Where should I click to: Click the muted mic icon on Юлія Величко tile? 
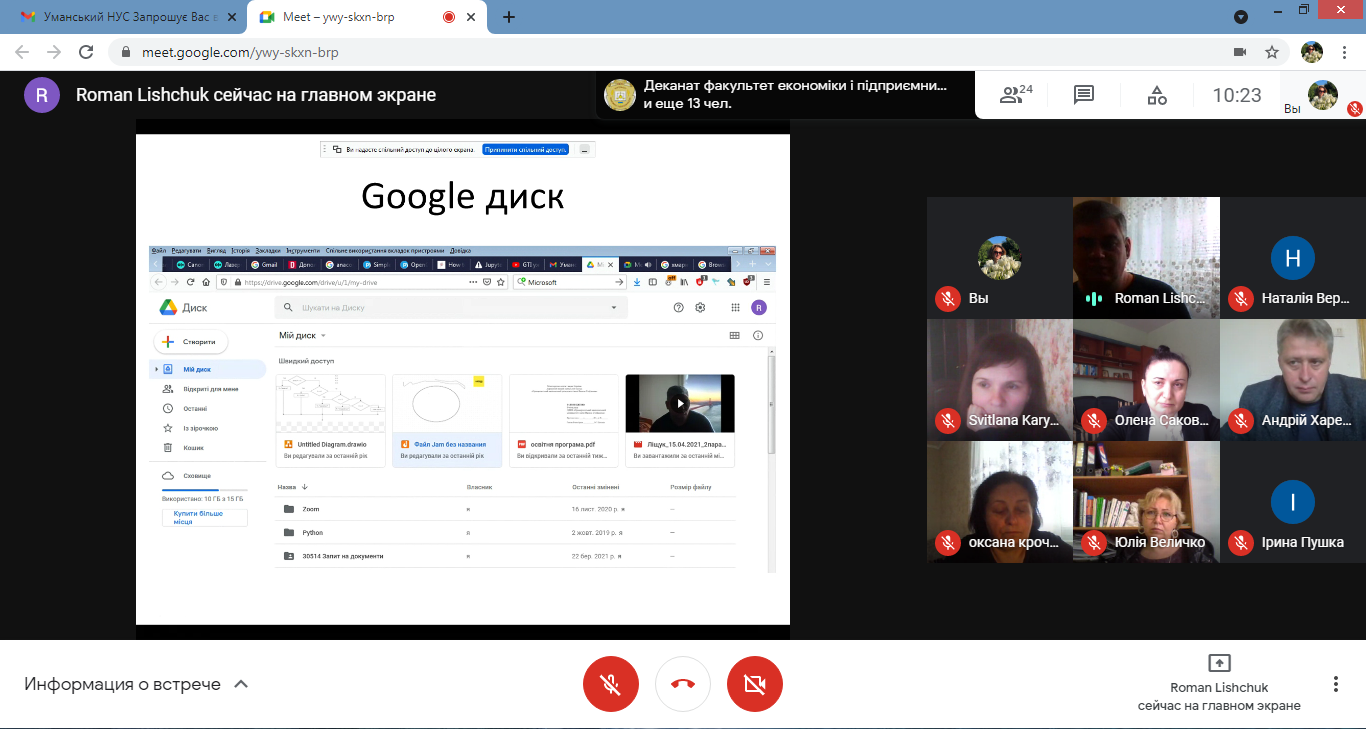pyautogui.click(x=1094, y=542)
